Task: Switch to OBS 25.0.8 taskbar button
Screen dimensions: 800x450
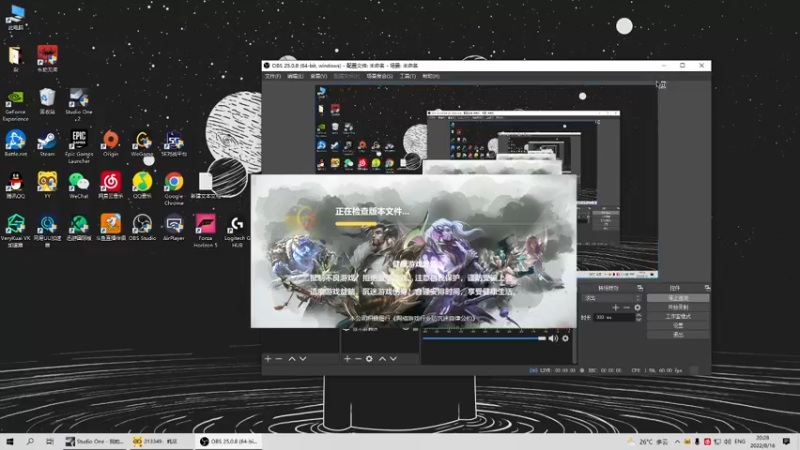Action: pyautogui.click(x=229, y=441)
